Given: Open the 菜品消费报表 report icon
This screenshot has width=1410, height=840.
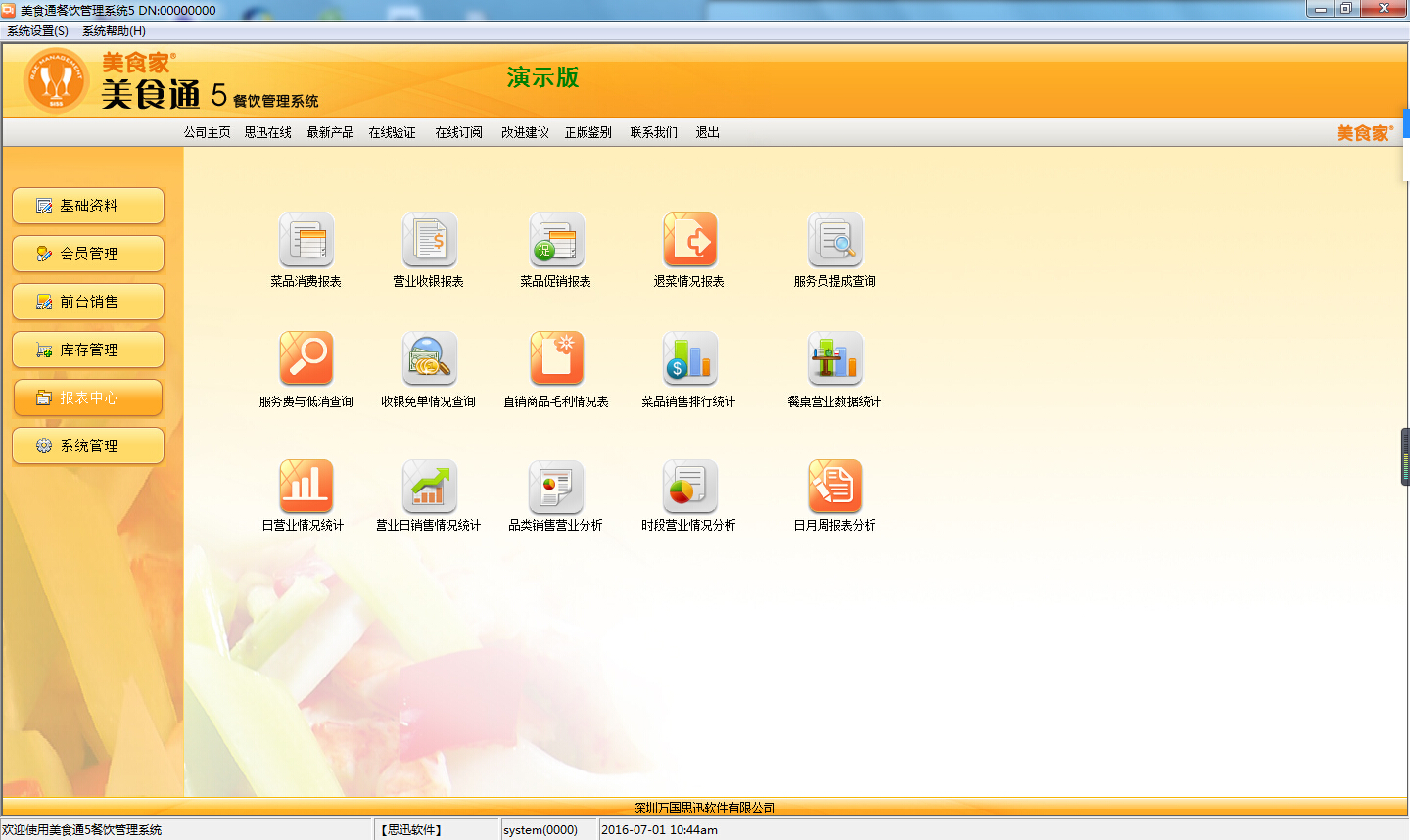Looking at the screenshot, I should [306, 241].
